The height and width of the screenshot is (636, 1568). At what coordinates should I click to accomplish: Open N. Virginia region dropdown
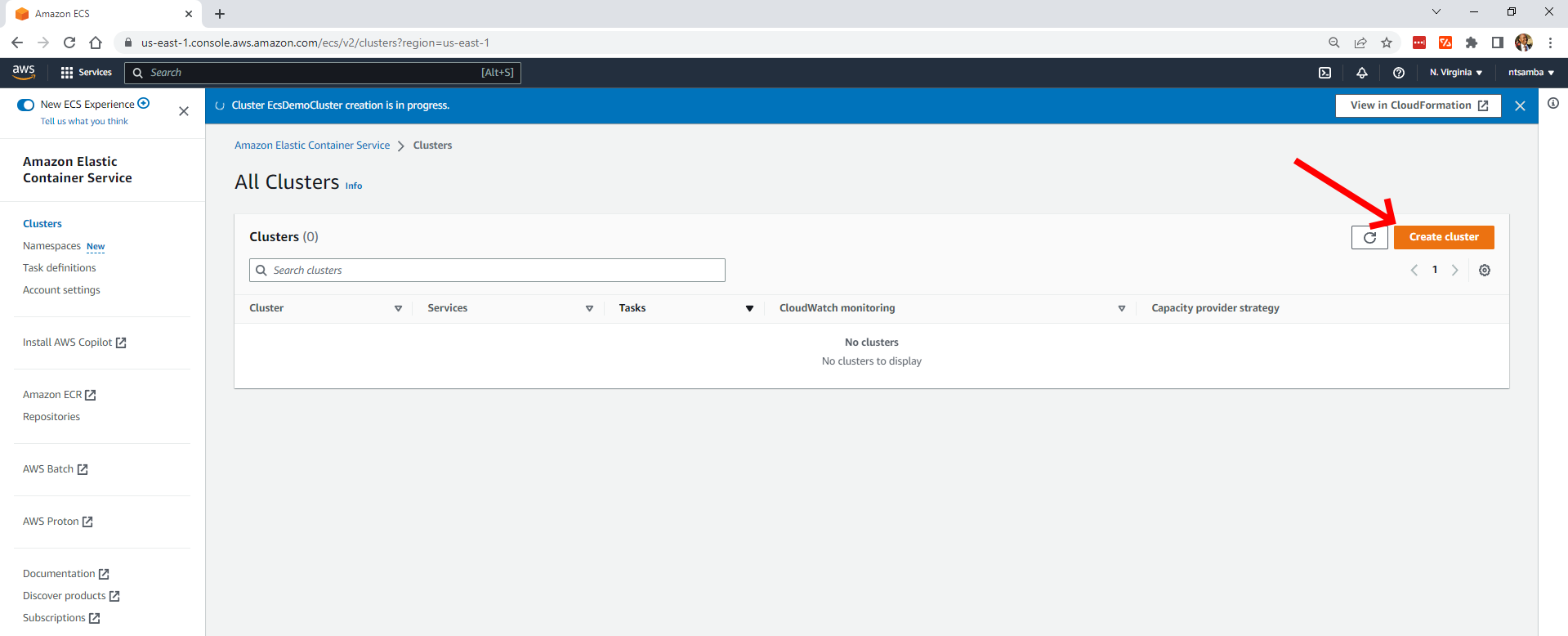pyautogui.click(x=1456, y=73)
